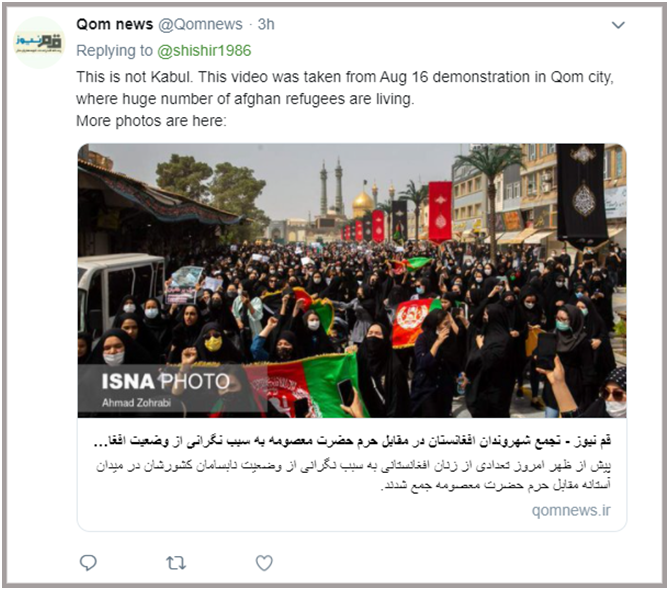This screenshot has width=669, height=590.
Task: Open the ISNA protest photo
Action: point(352,280)
